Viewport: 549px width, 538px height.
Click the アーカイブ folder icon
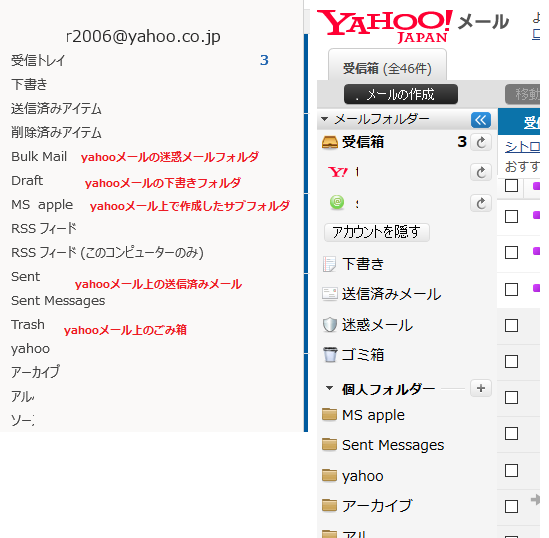(329, 505)
